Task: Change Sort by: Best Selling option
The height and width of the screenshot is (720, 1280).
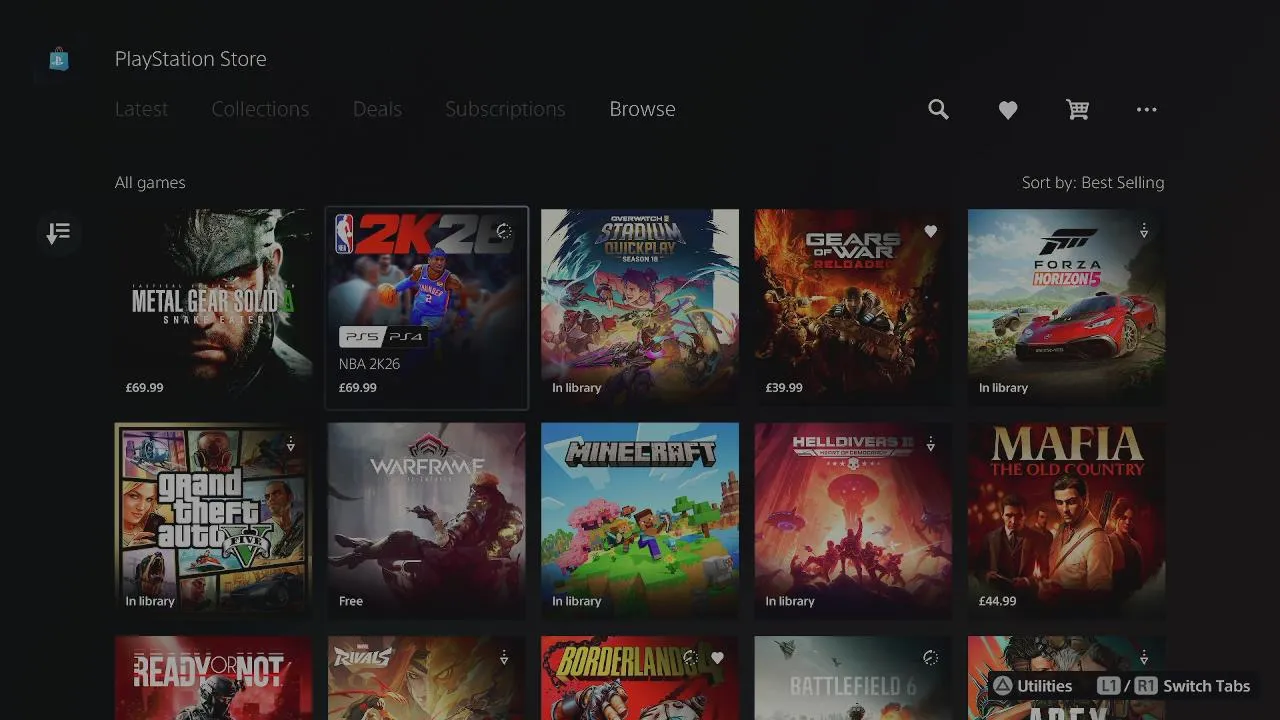Action: tap(1093, 182)
